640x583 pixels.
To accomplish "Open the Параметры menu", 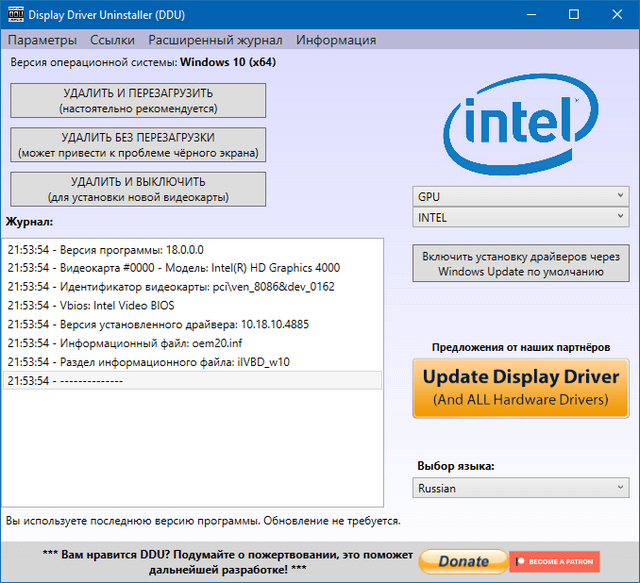I will [42, 40].
